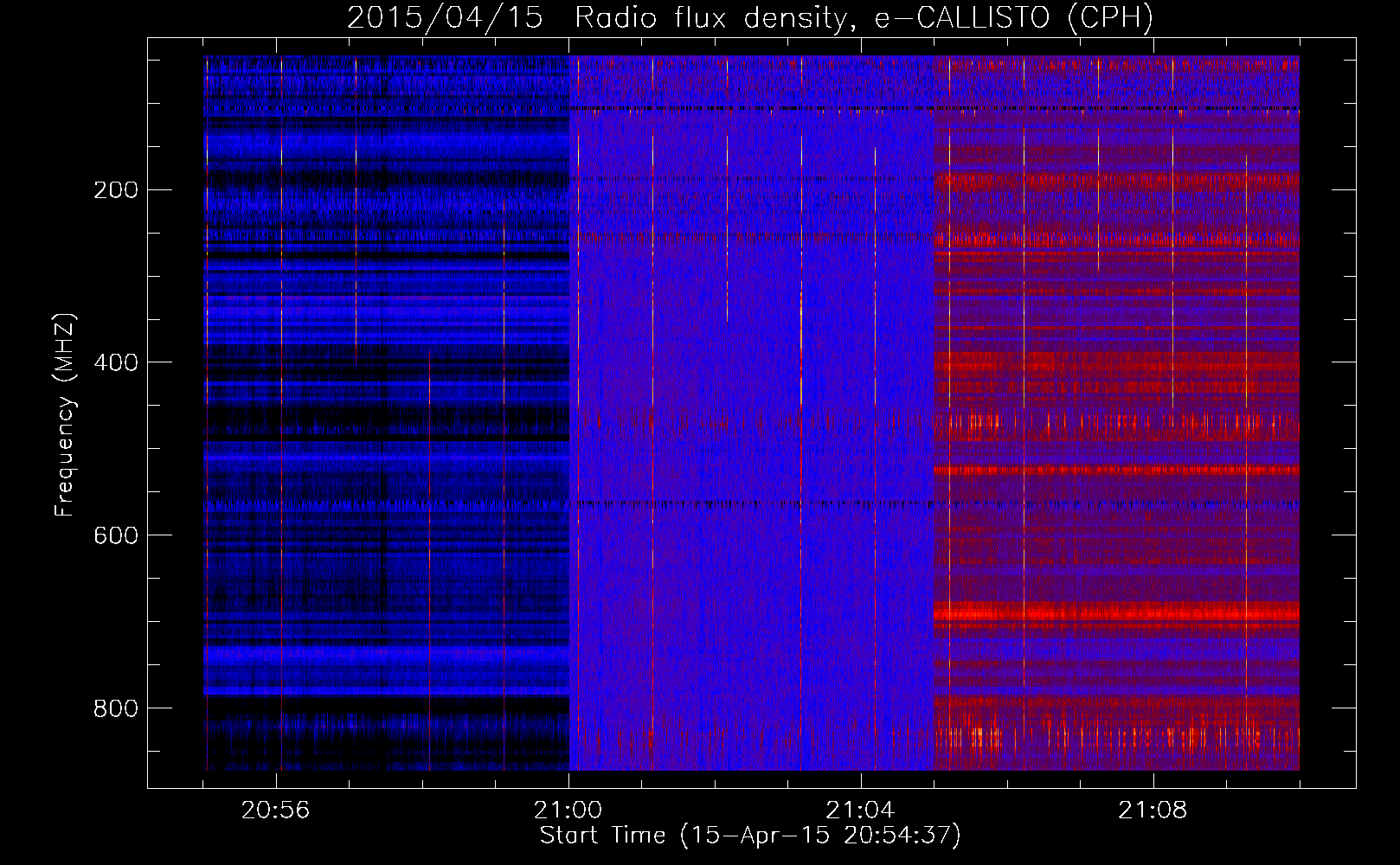Click the '600' frequency tick label
This screenshot has height=865, width=1400.
pyautogui.click(x=116, y=535)
